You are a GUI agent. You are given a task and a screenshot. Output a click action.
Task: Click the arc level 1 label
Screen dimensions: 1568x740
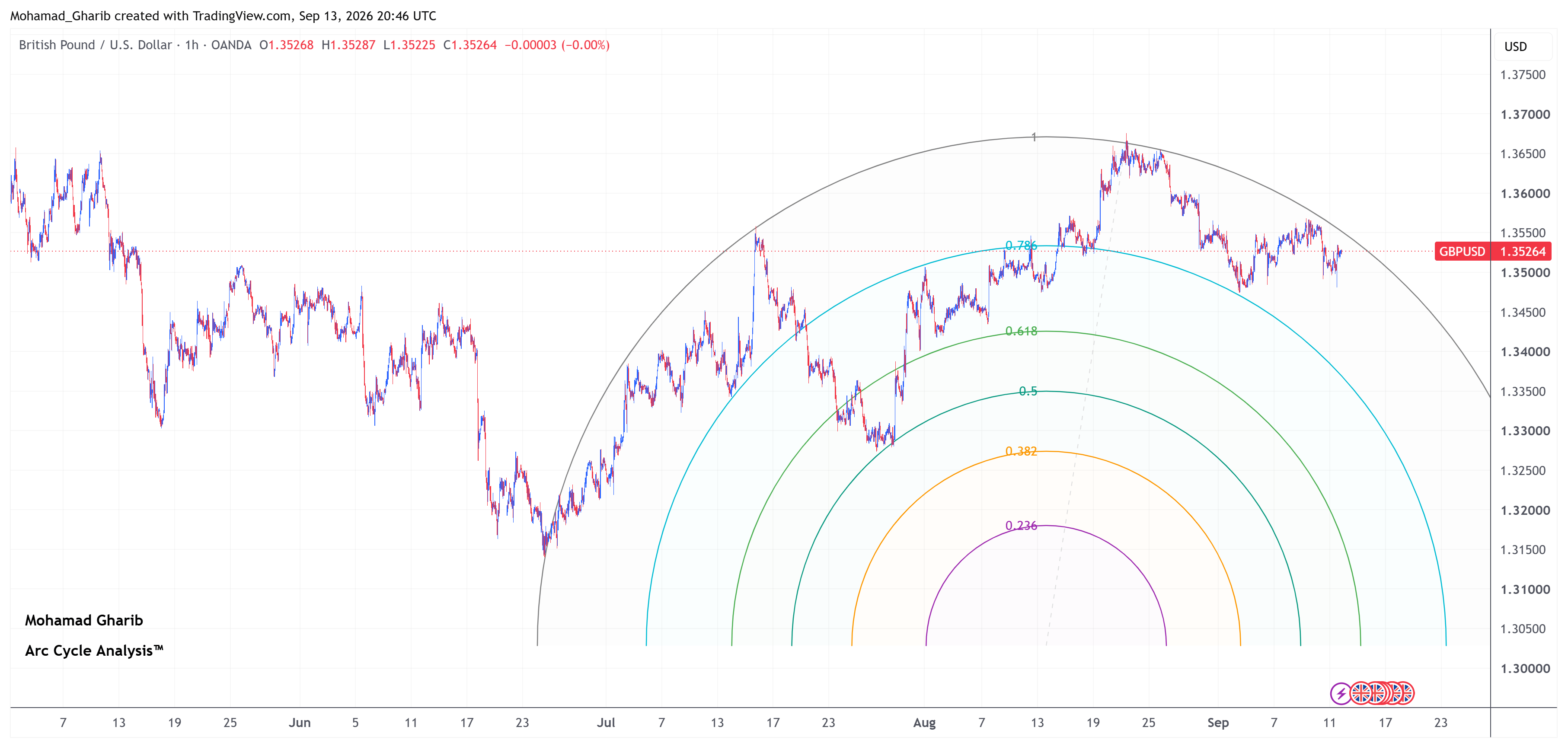pyautogui.click(x=1034, y=137)
